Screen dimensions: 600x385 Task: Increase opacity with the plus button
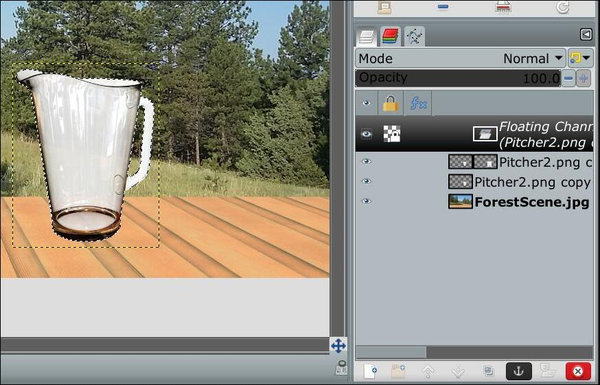pos(584,78)
